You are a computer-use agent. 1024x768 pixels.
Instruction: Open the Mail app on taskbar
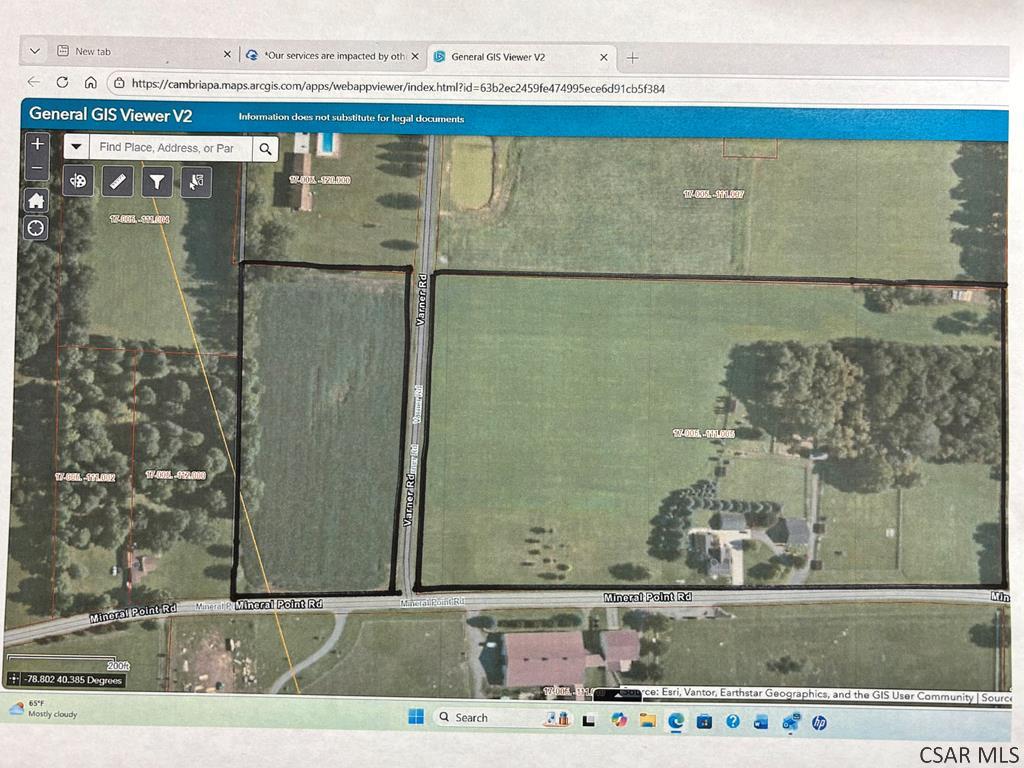click(791, 722)
